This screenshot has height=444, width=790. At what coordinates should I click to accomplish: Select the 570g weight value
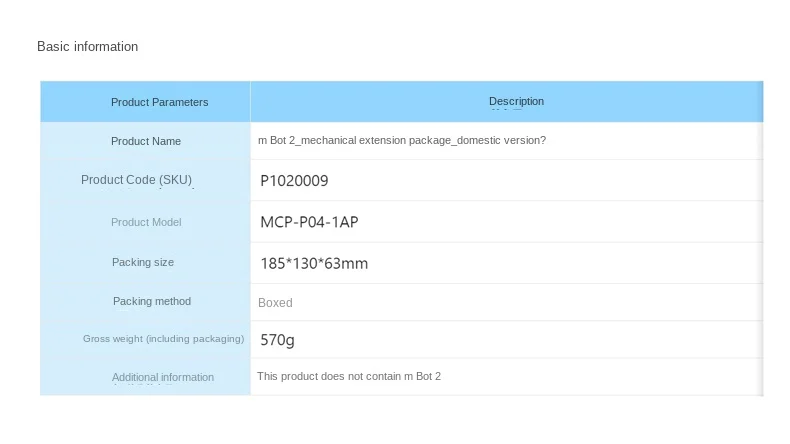(x=277, y=340)
